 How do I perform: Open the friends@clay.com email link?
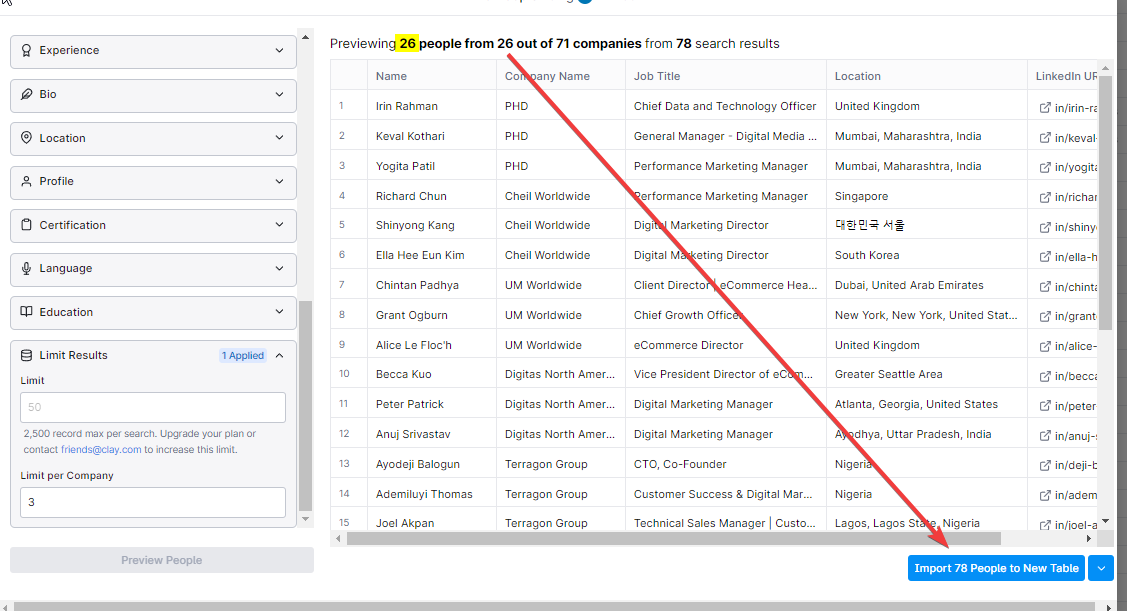[x=101, y=449]
